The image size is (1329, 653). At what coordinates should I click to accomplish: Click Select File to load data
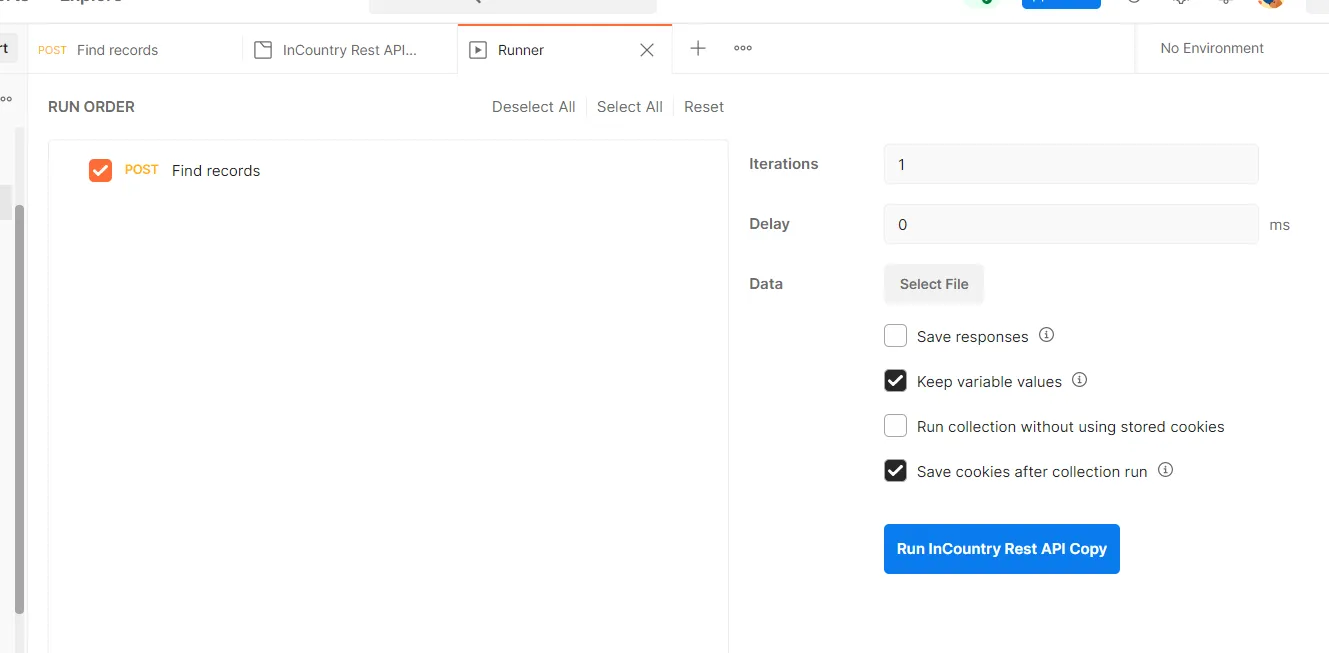(933, 283)
